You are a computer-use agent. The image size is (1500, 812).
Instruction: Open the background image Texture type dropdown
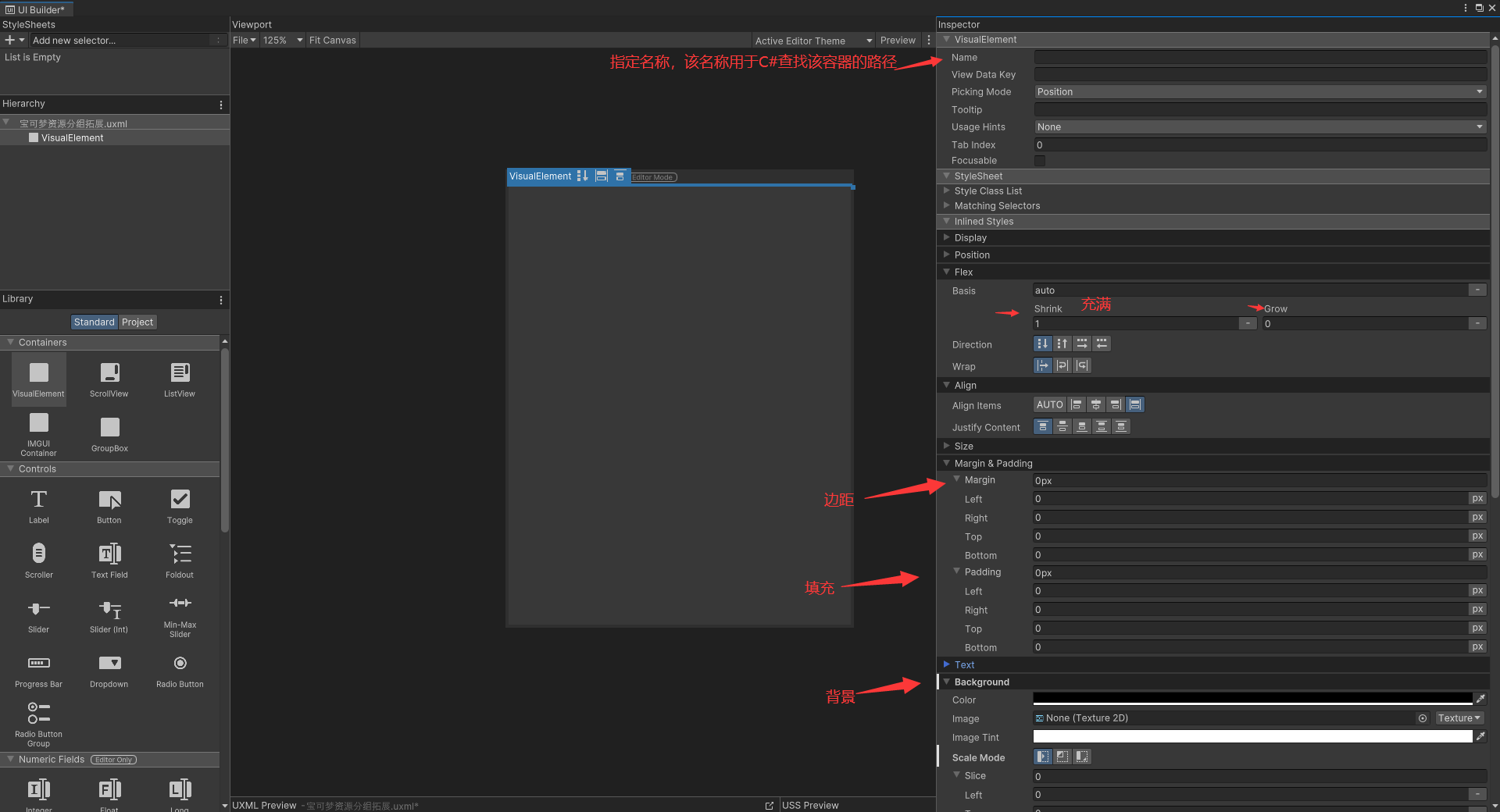tap(1459, 718)
